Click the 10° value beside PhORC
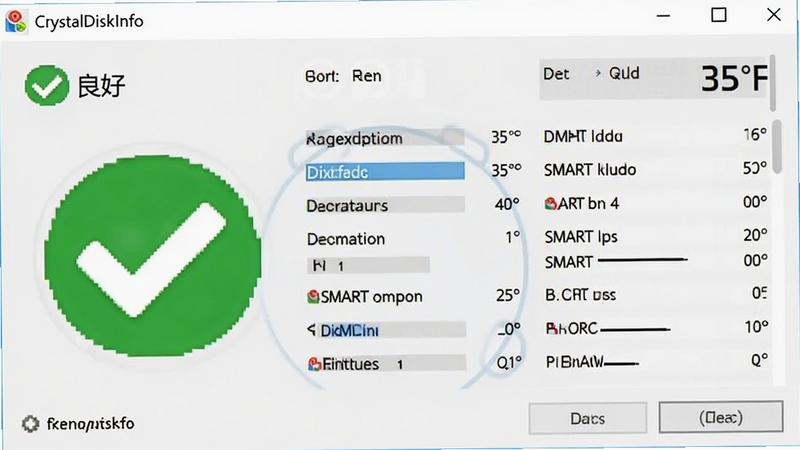Image resolution: width=800 pixels, height=450 pixels. pos(756,327)
